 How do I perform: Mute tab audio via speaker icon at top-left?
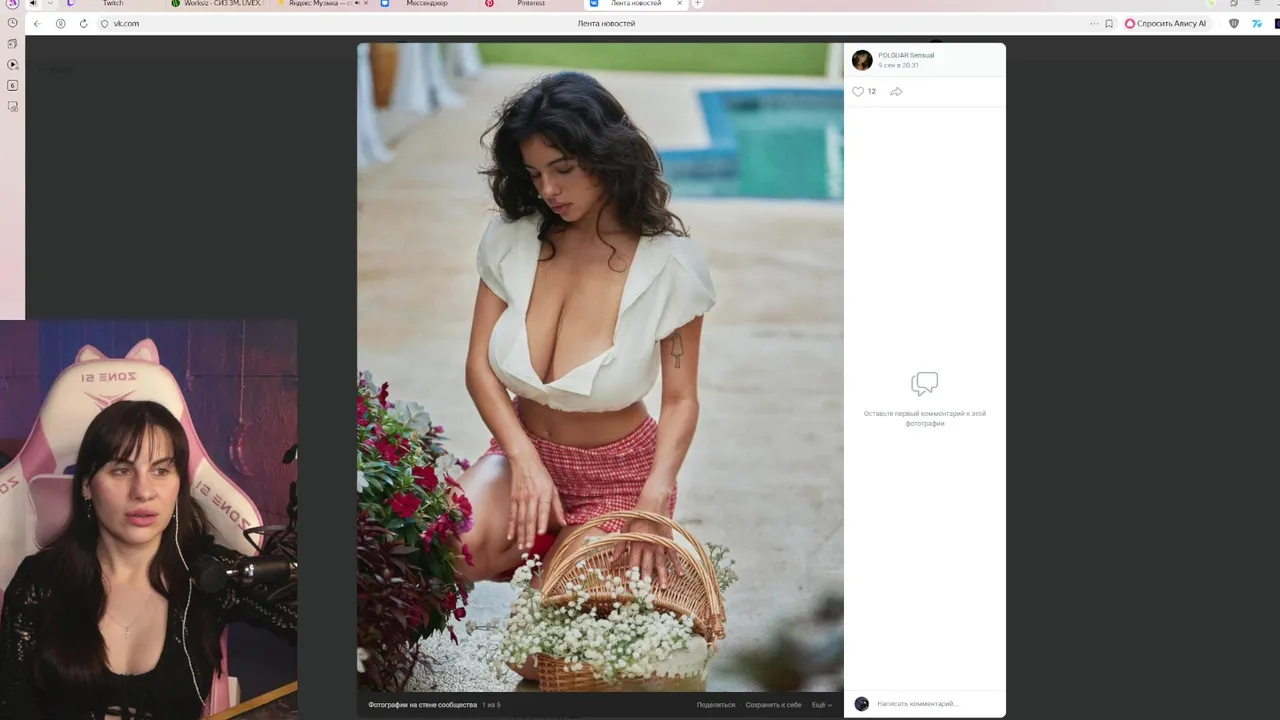click(33, 4)
